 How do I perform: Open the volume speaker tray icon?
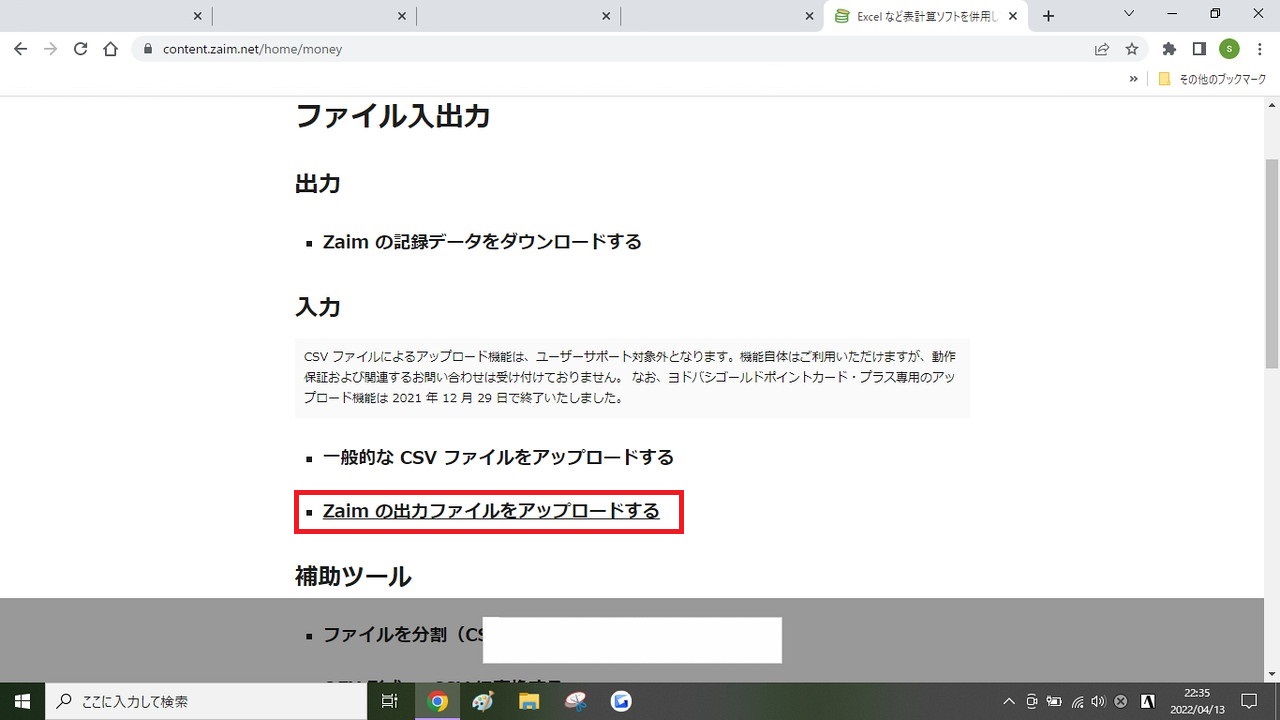1098,701
